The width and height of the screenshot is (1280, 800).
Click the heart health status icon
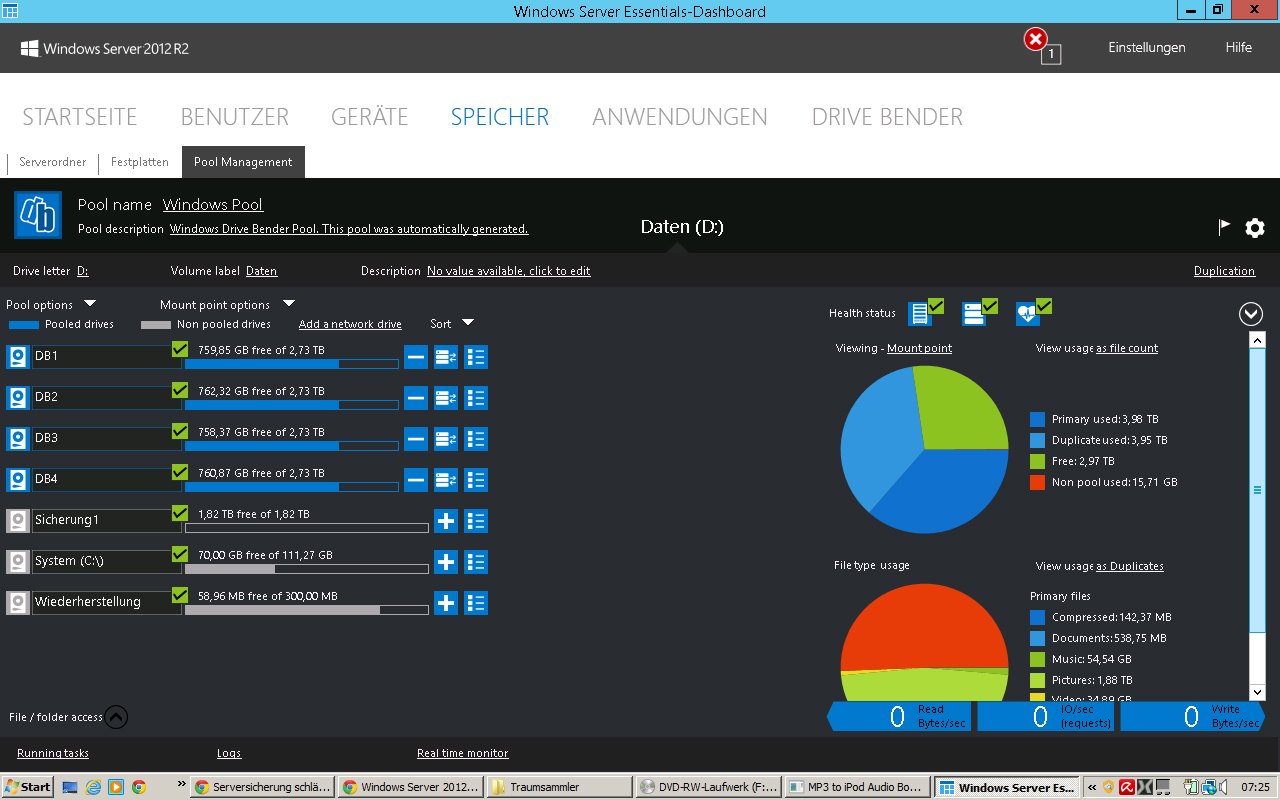pyautogui.click(x=1028, y=314)
